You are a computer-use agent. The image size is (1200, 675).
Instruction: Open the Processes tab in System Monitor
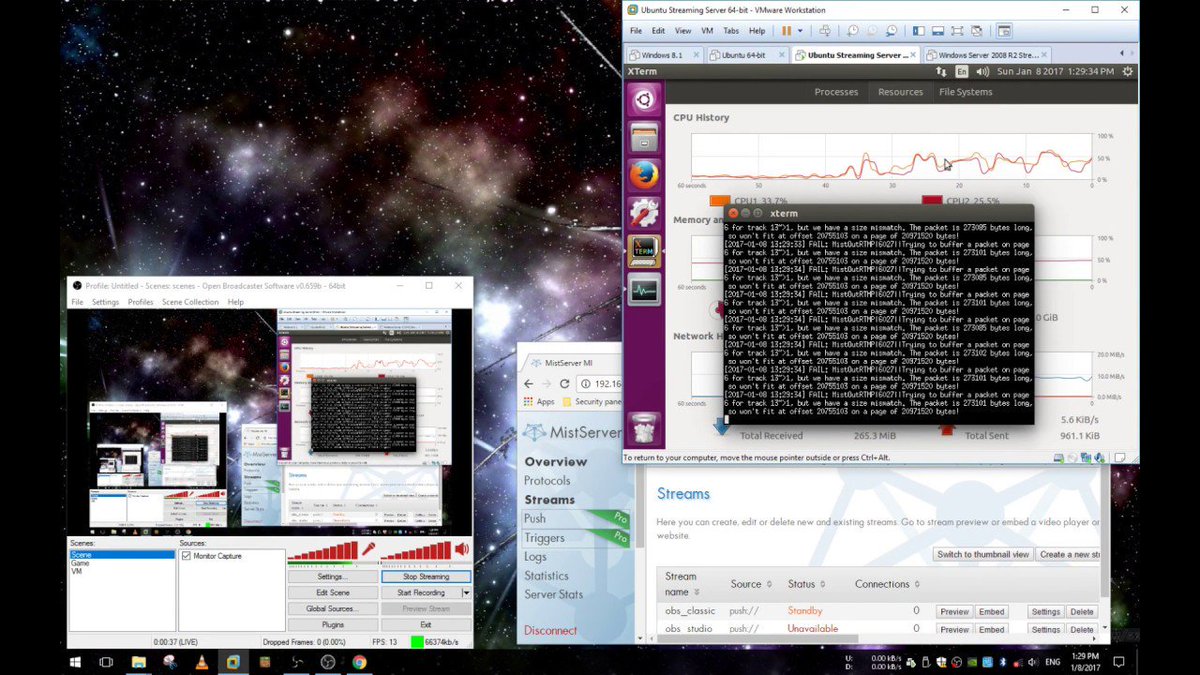(836, 92)
